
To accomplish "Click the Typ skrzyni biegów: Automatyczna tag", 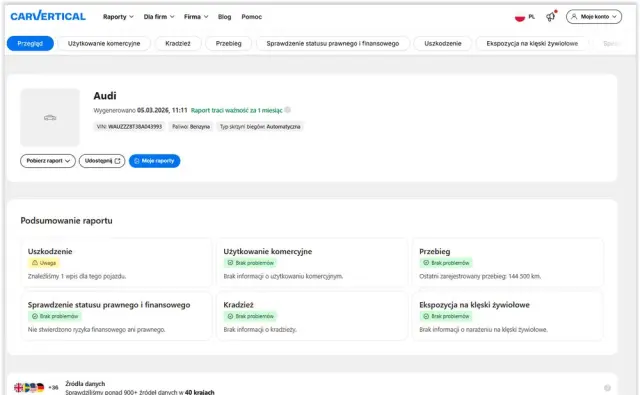I will coord(260,126).
